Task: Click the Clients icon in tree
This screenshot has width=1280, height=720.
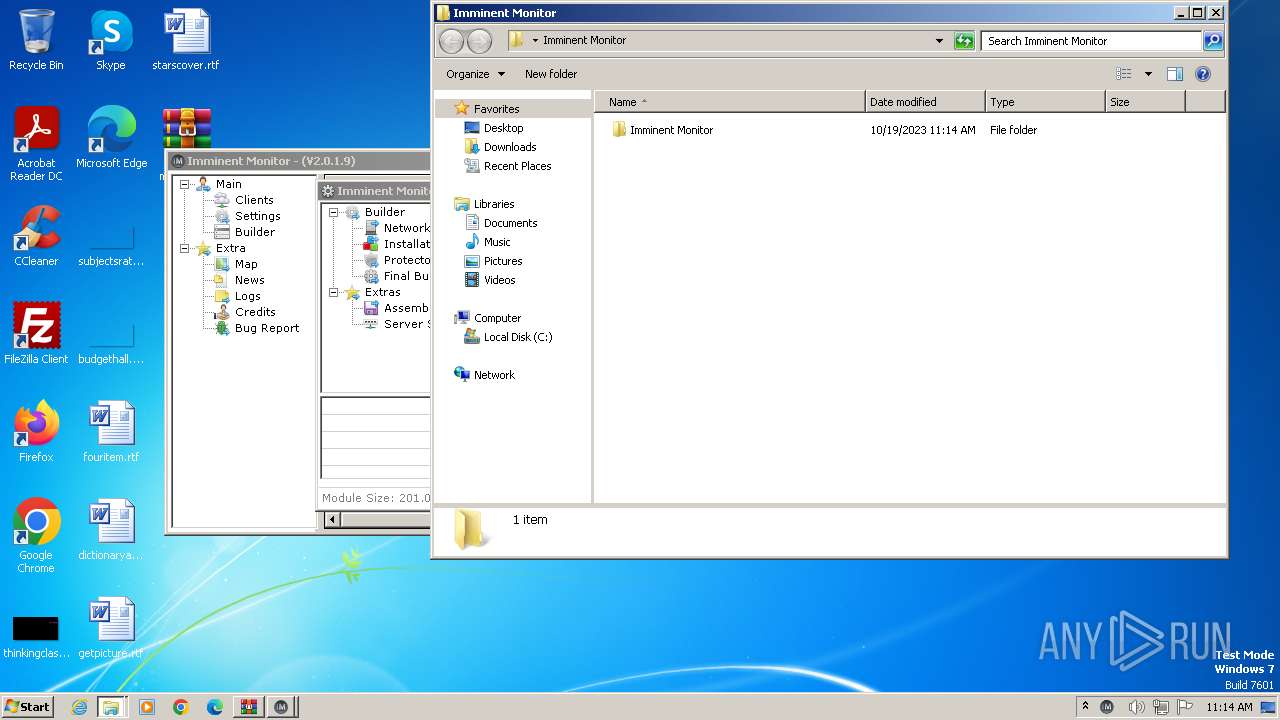Action: [x=222, y=200]
